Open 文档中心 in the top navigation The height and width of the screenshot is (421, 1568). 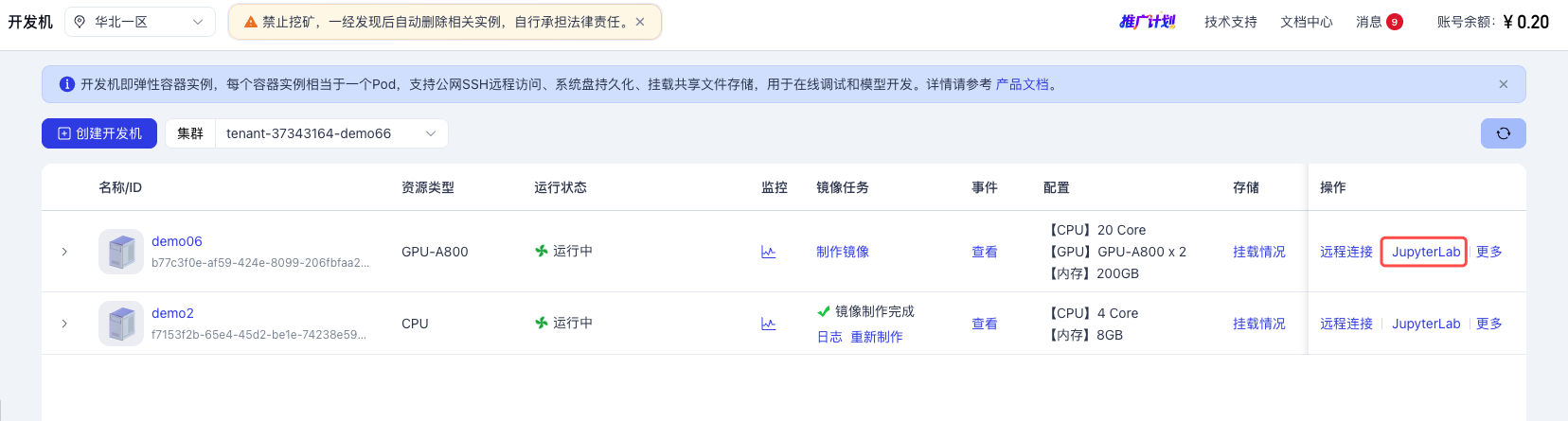tap(1306, 22)
